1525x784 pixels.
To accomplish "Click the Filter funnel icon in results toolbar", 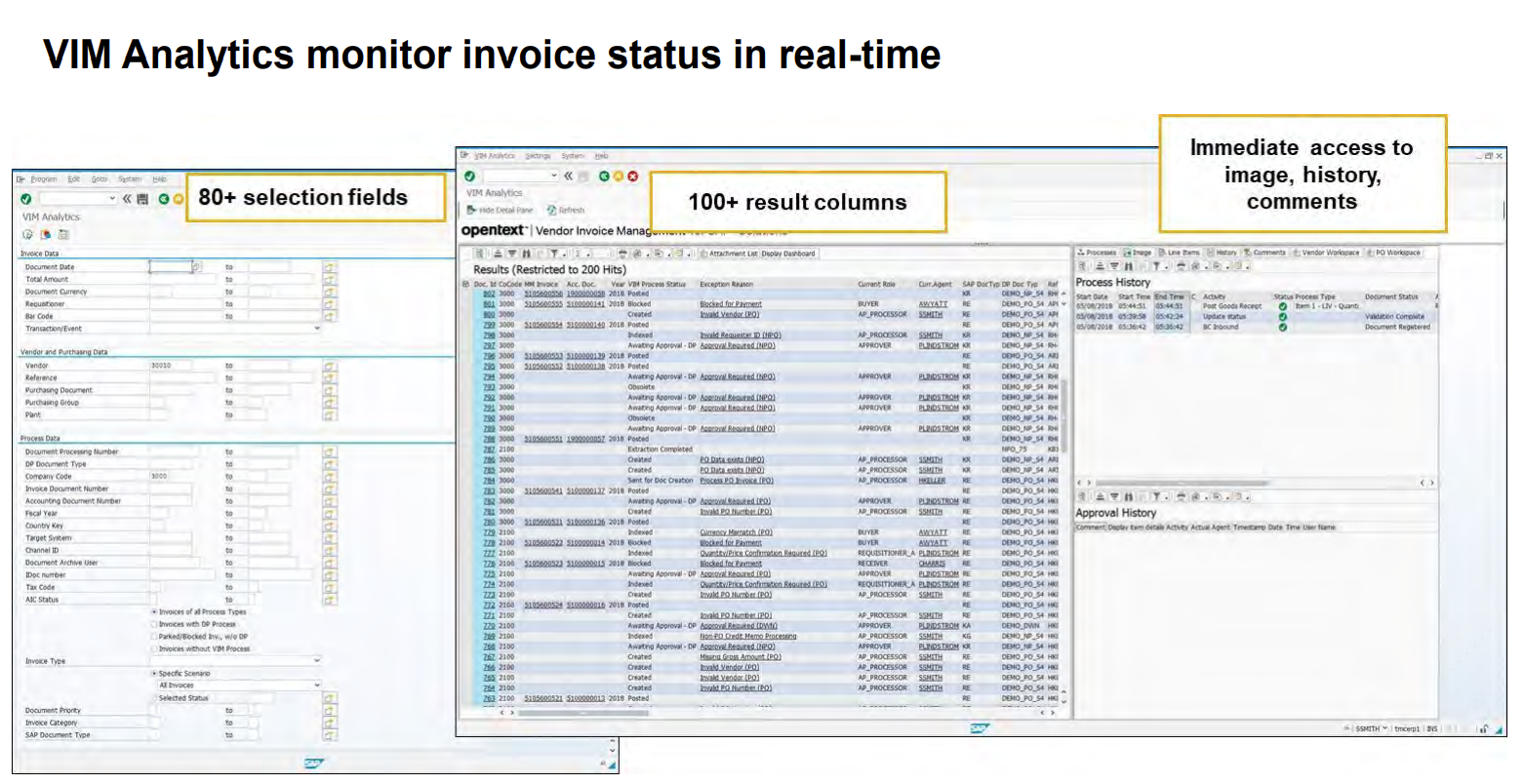I will point(553,254).
